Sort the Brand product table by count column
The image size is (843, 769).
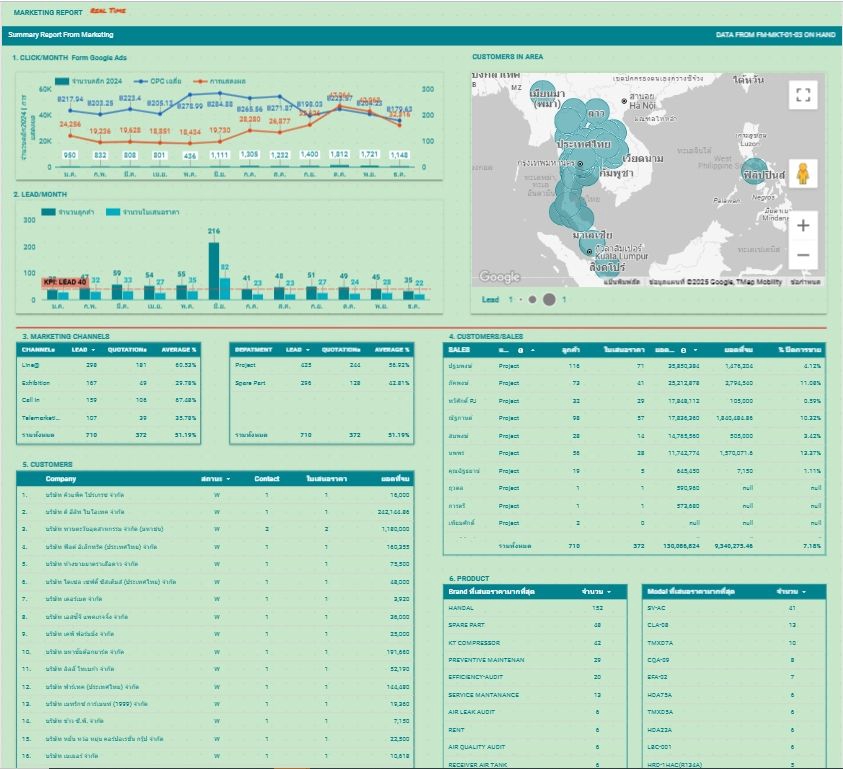click(x=608, y=592)
